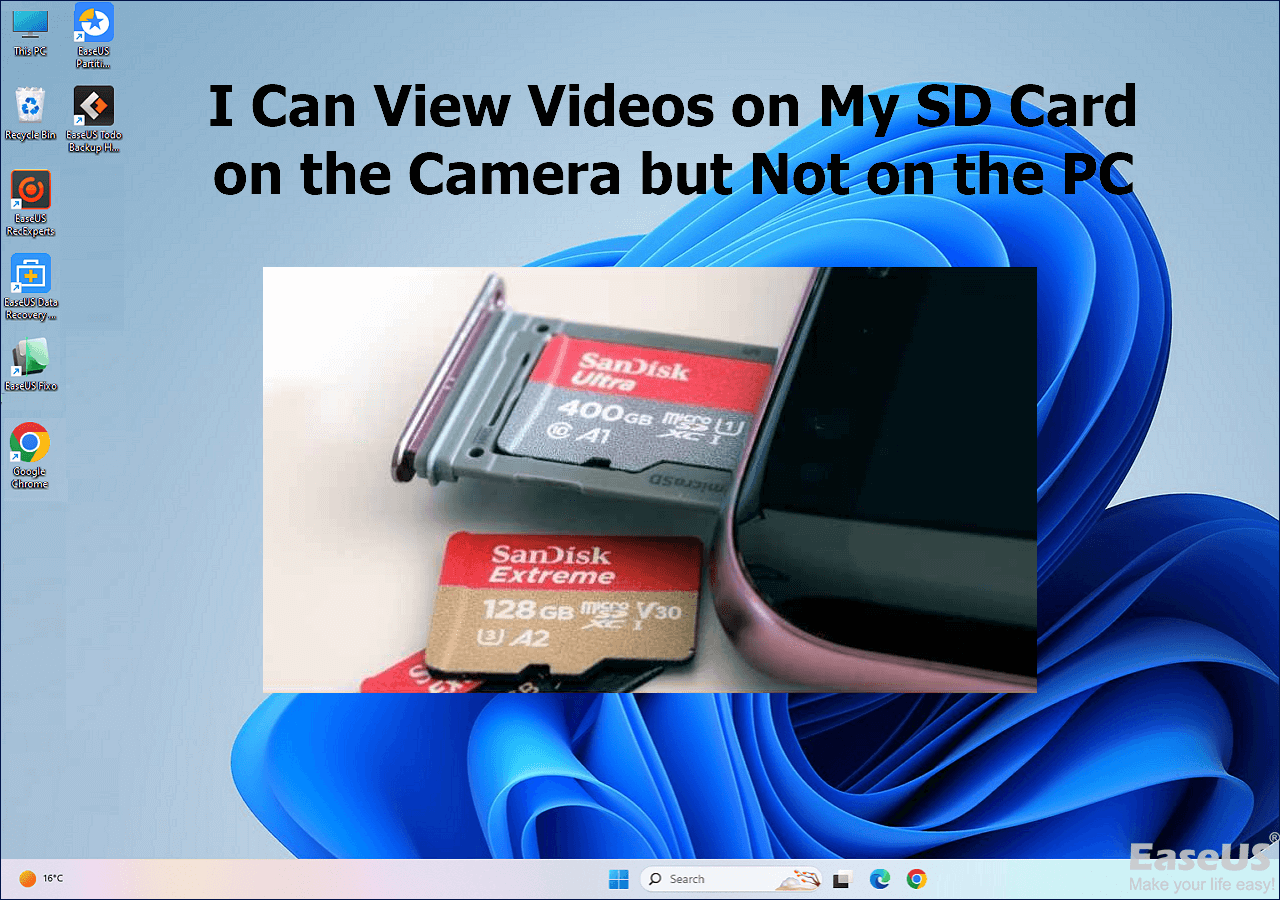Select the This PC desktop icon

pos(30,33)
